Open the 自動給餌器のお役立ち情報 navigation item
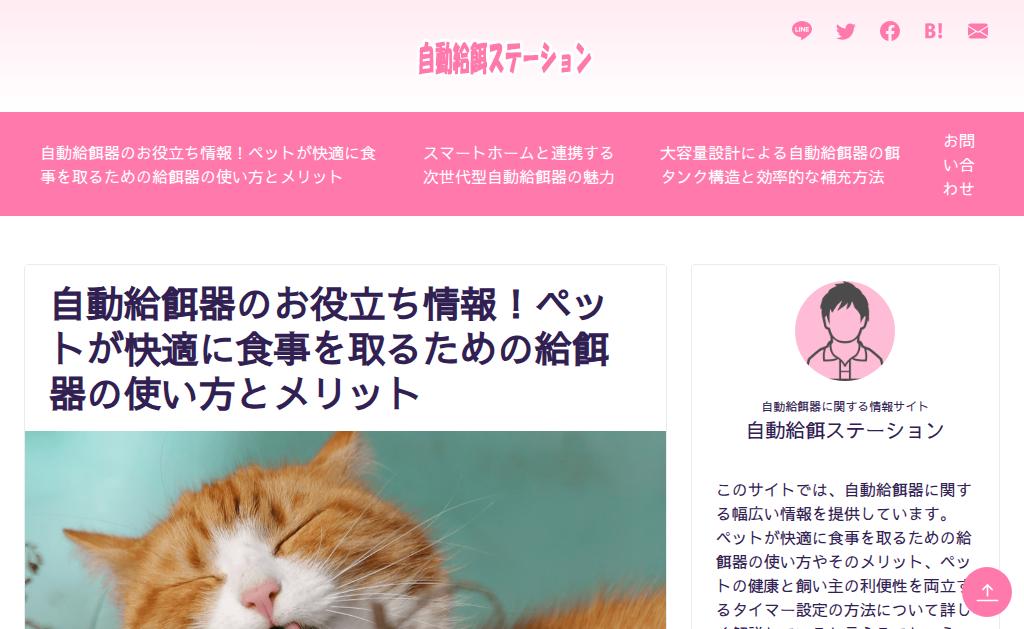 pyautogui.click(x=208, y=165)
